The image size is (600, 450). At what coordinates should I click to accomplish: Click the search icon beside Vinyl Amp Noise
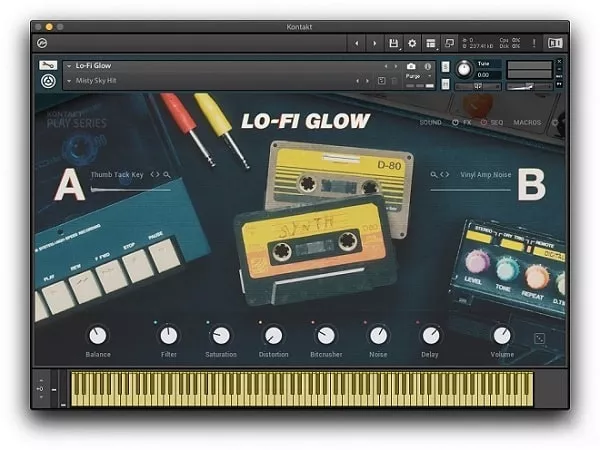[435, 175]
